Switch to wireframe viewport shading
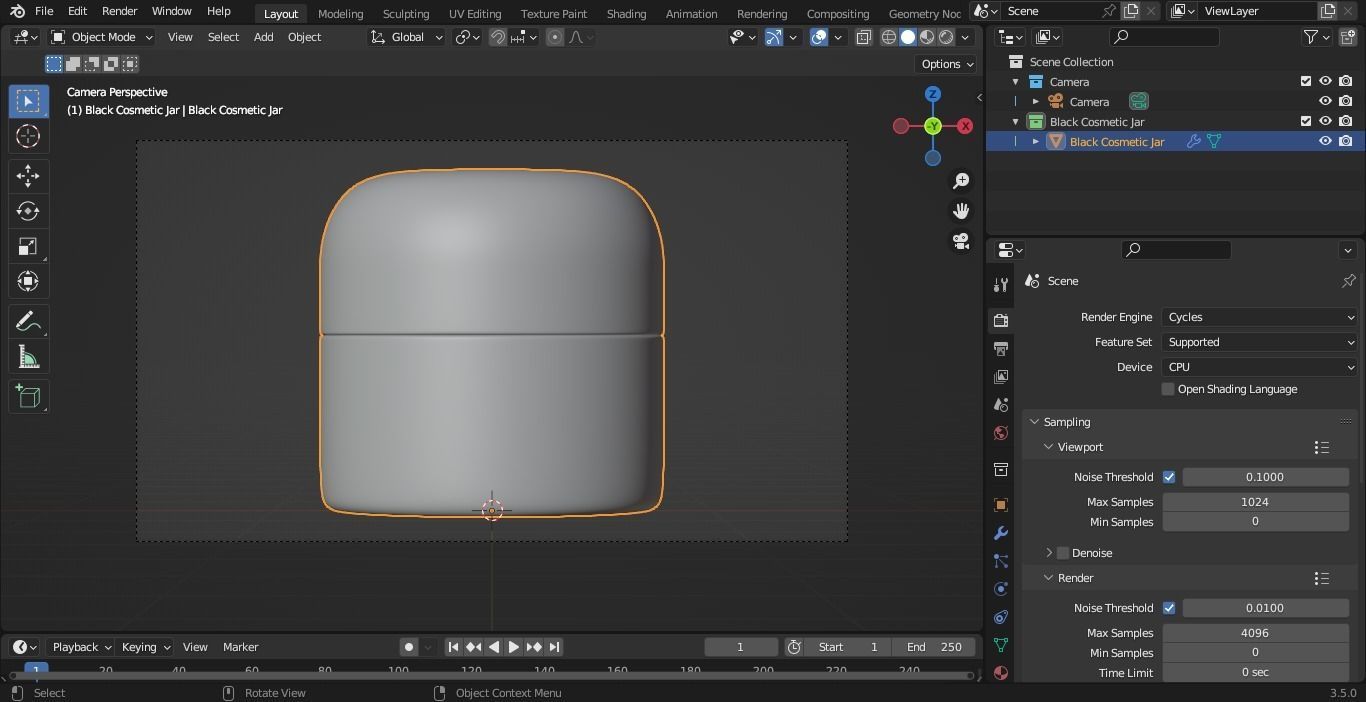 (x=888, y=37)
